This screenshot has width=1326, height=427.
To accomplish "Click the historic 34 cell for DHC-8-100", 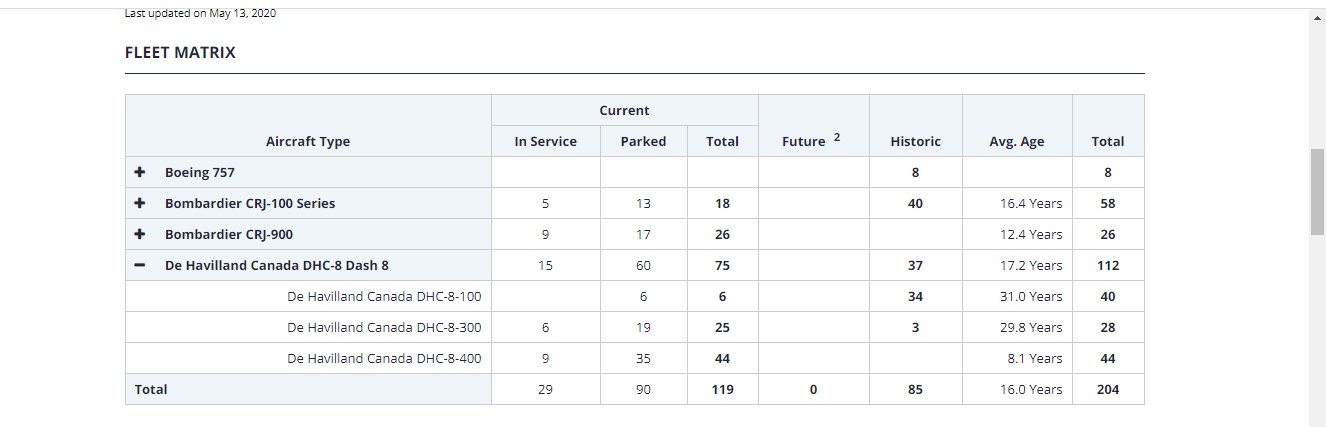I will 915,296.
